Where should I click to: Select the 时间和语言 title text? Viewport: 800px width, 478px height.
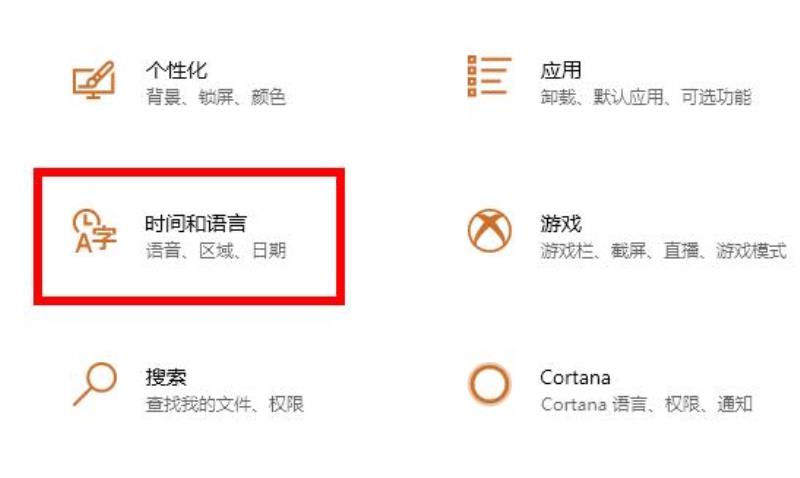pos(196,223)
